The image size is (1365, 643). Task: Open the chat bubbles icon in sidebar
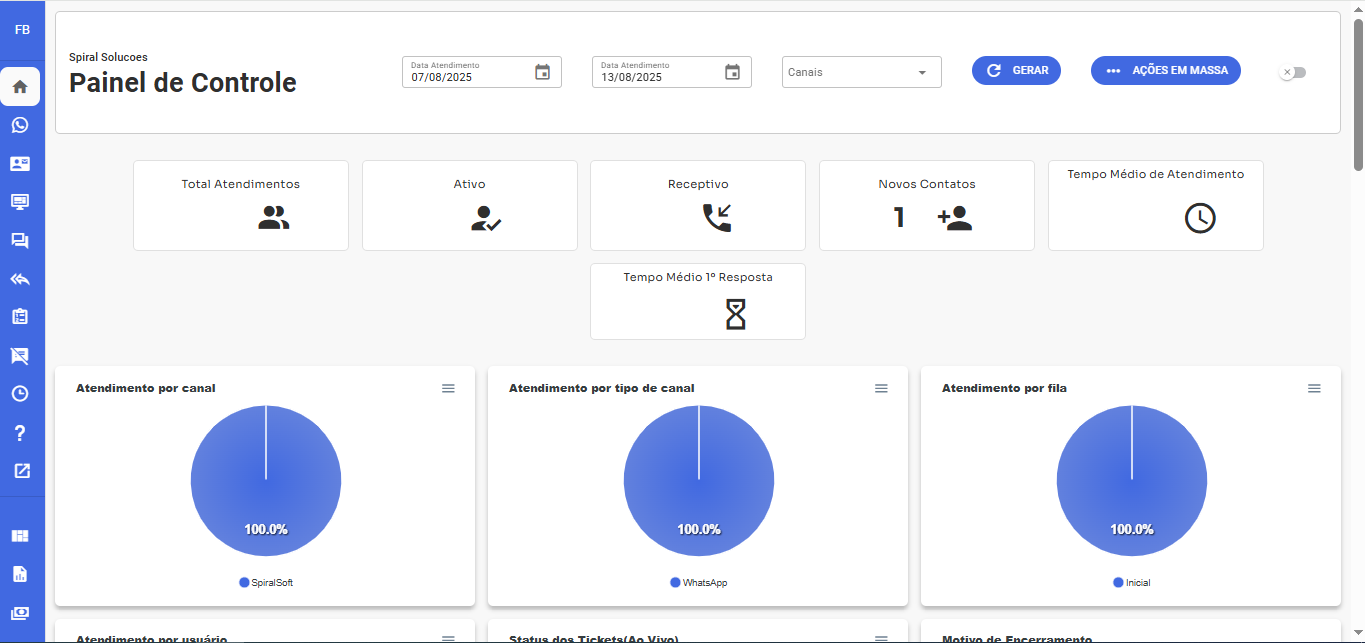20,240
